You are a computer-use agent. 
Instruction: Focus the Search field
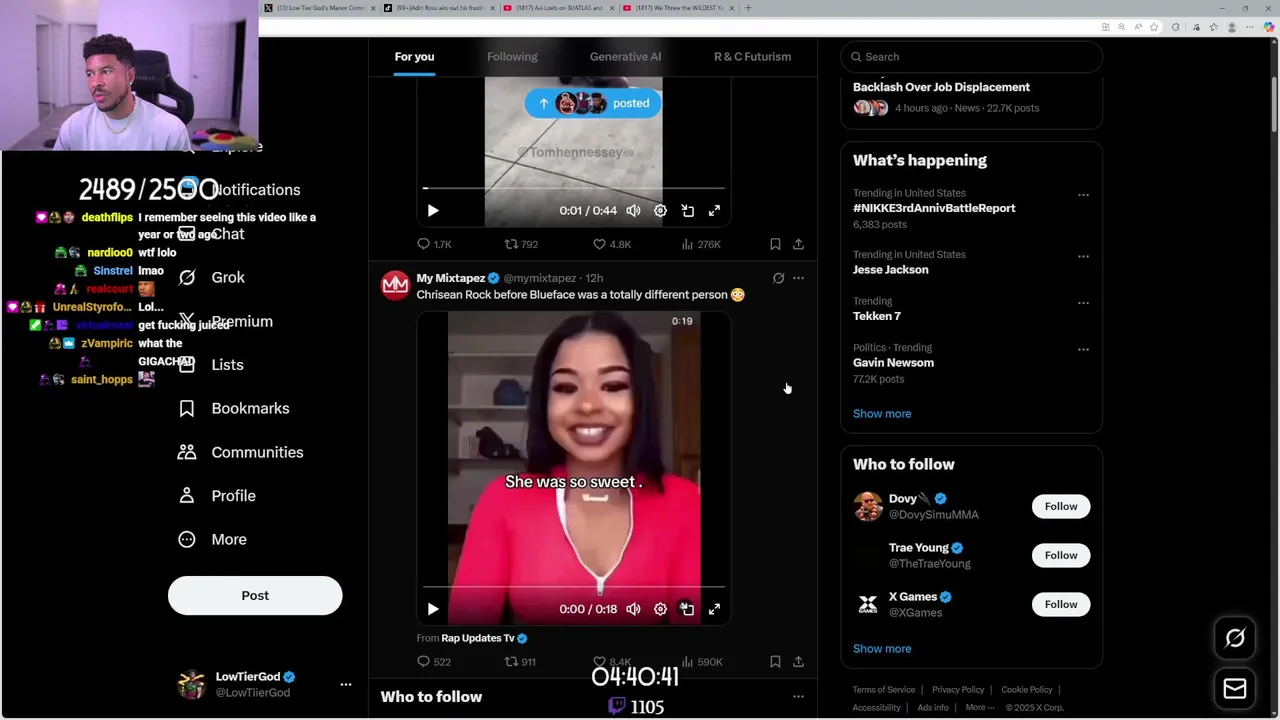click(971, 57)
